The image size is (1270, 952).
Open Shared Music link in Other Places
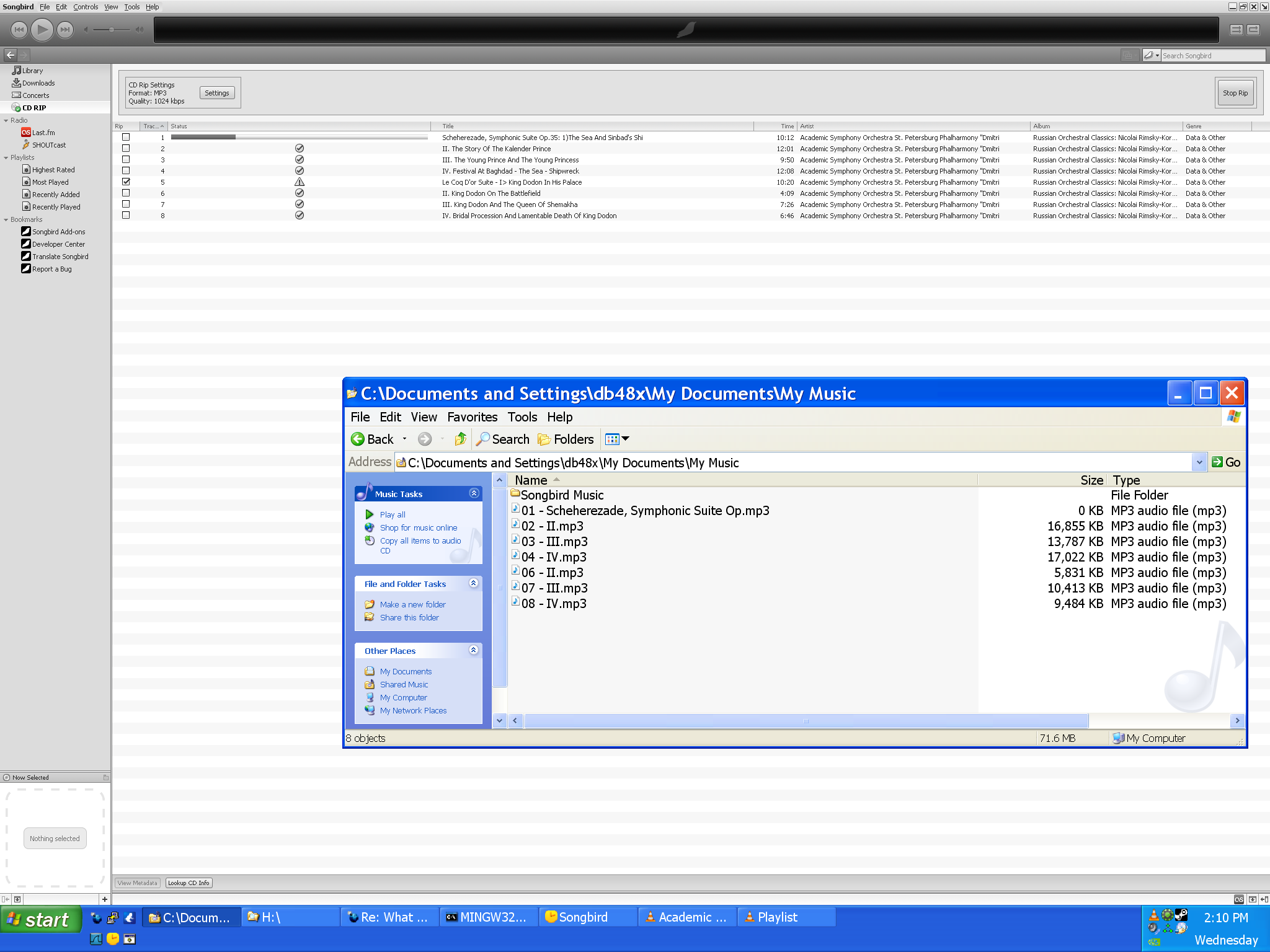click(x=404, y=684)
